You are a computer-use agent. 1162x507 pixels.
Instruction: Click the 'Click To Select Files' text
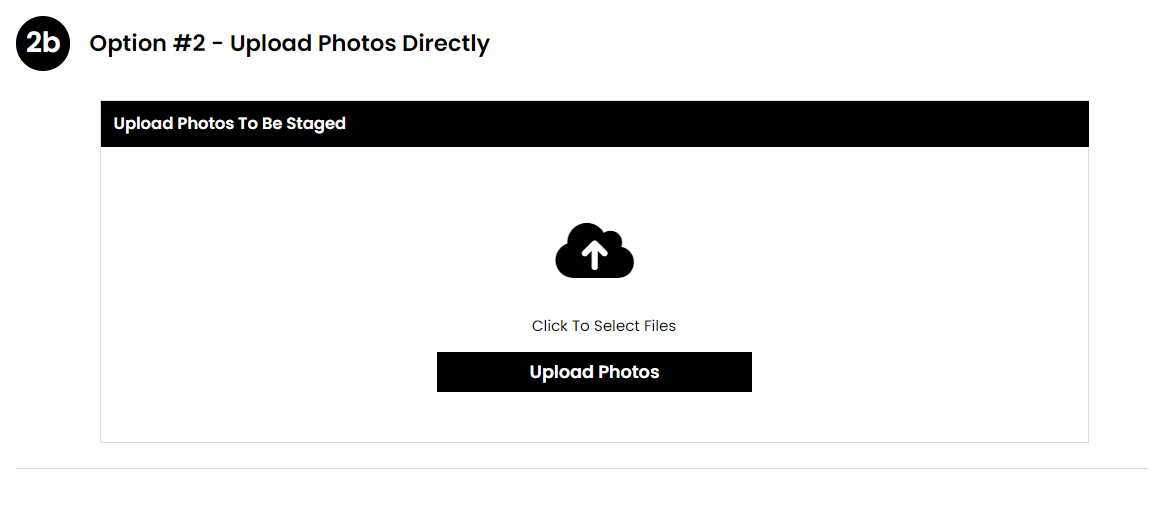click(604, 325)
